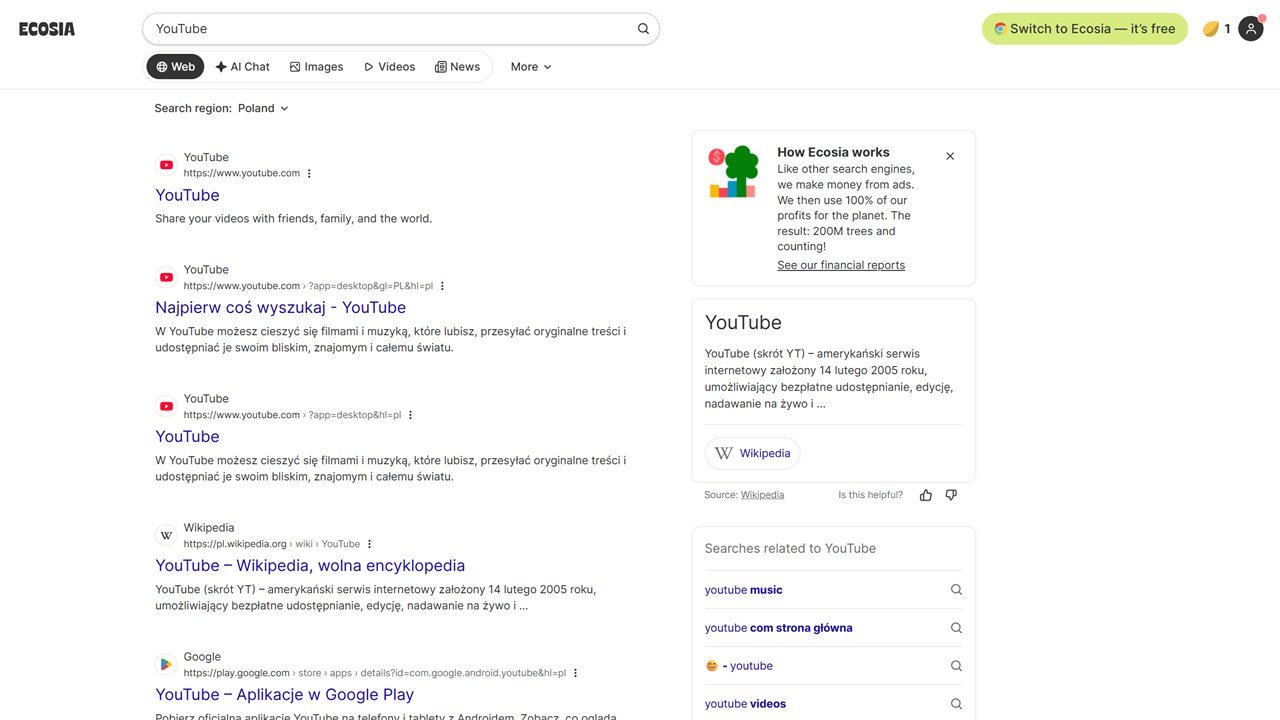
Task: Click Wikipedia favicon in search results
Action: pyautogui.click(x=166, y=535)
